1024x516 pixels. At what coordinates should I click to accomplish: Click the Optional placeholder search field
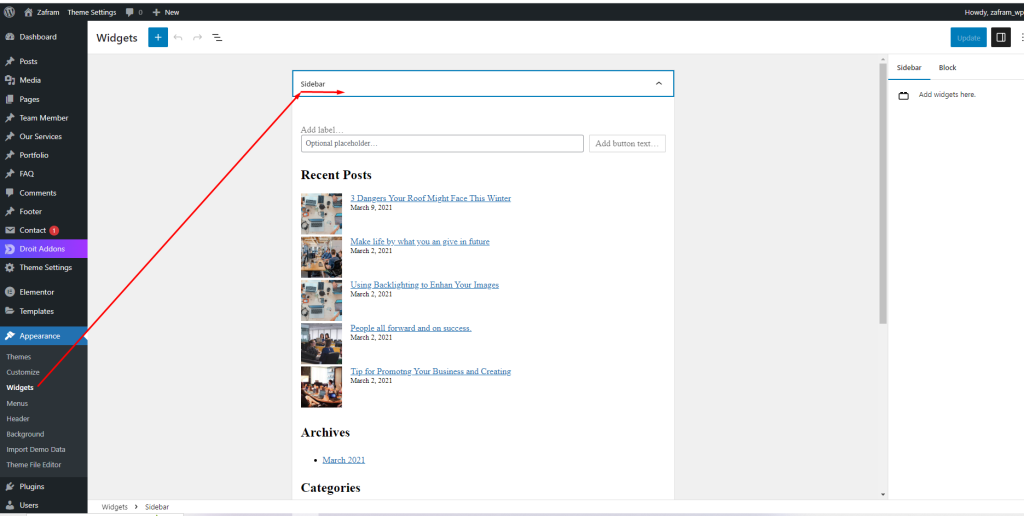tap(441, 144)
